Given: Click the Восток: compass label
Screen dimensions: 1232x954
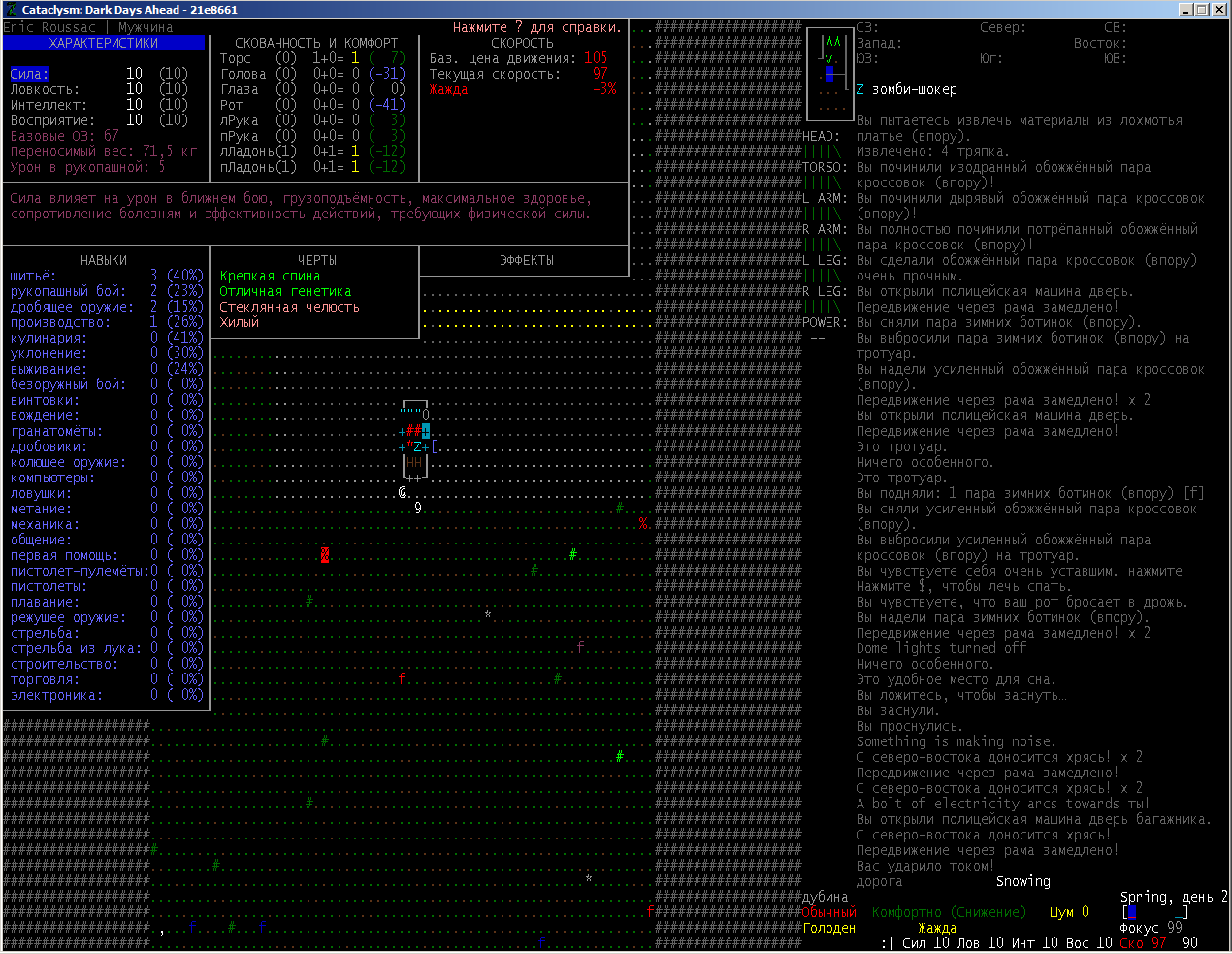Looking at the screenshot, I should (x=1100, y=43).
